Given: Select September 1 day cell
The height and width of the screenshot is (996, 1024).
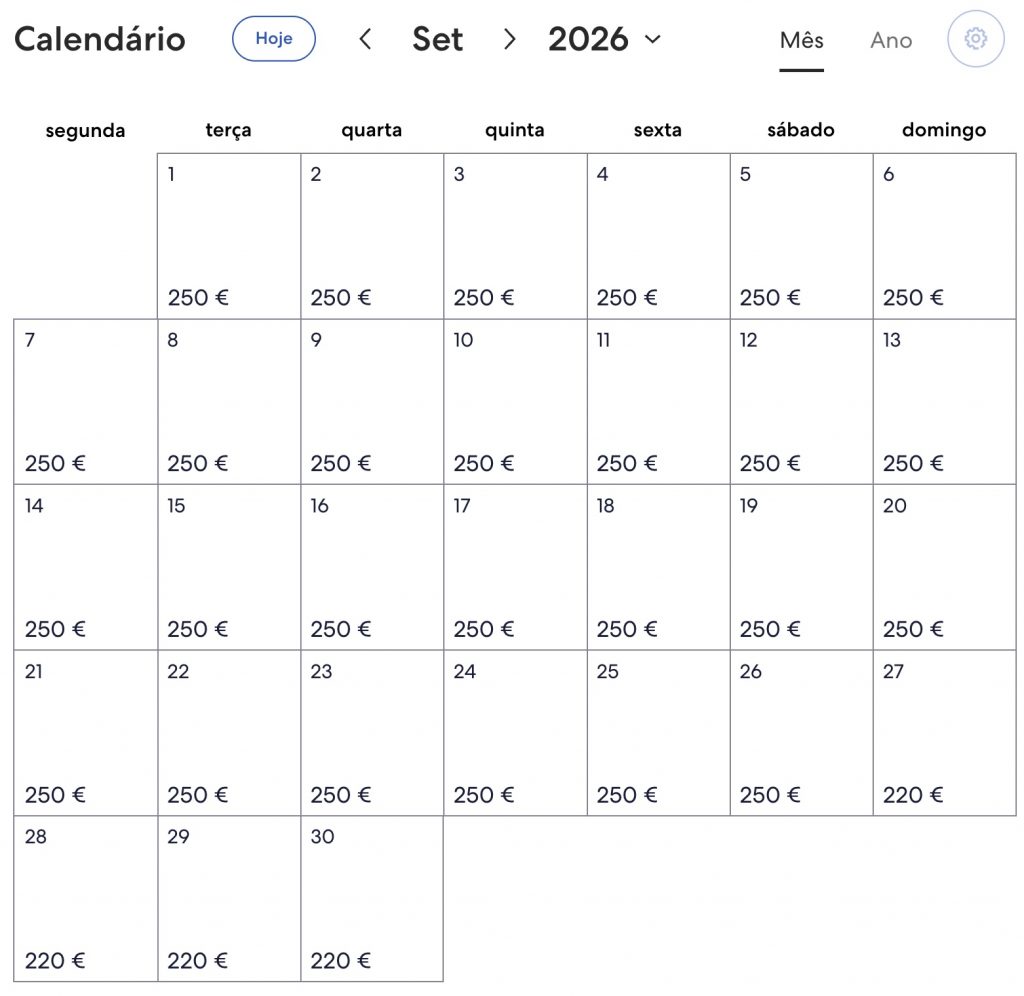Looking at the screenshot, I should (229, 236).
